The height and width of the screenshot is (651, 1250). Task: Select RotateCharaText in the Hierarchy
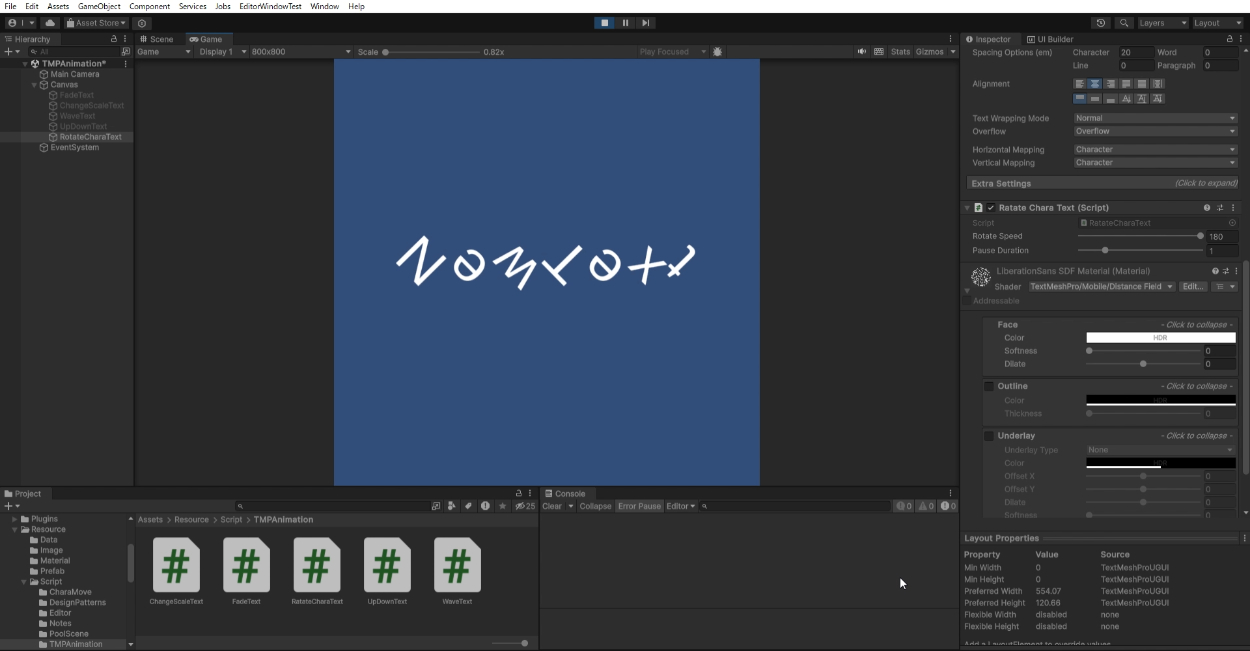pyautogui.click(x=90, y=137)
